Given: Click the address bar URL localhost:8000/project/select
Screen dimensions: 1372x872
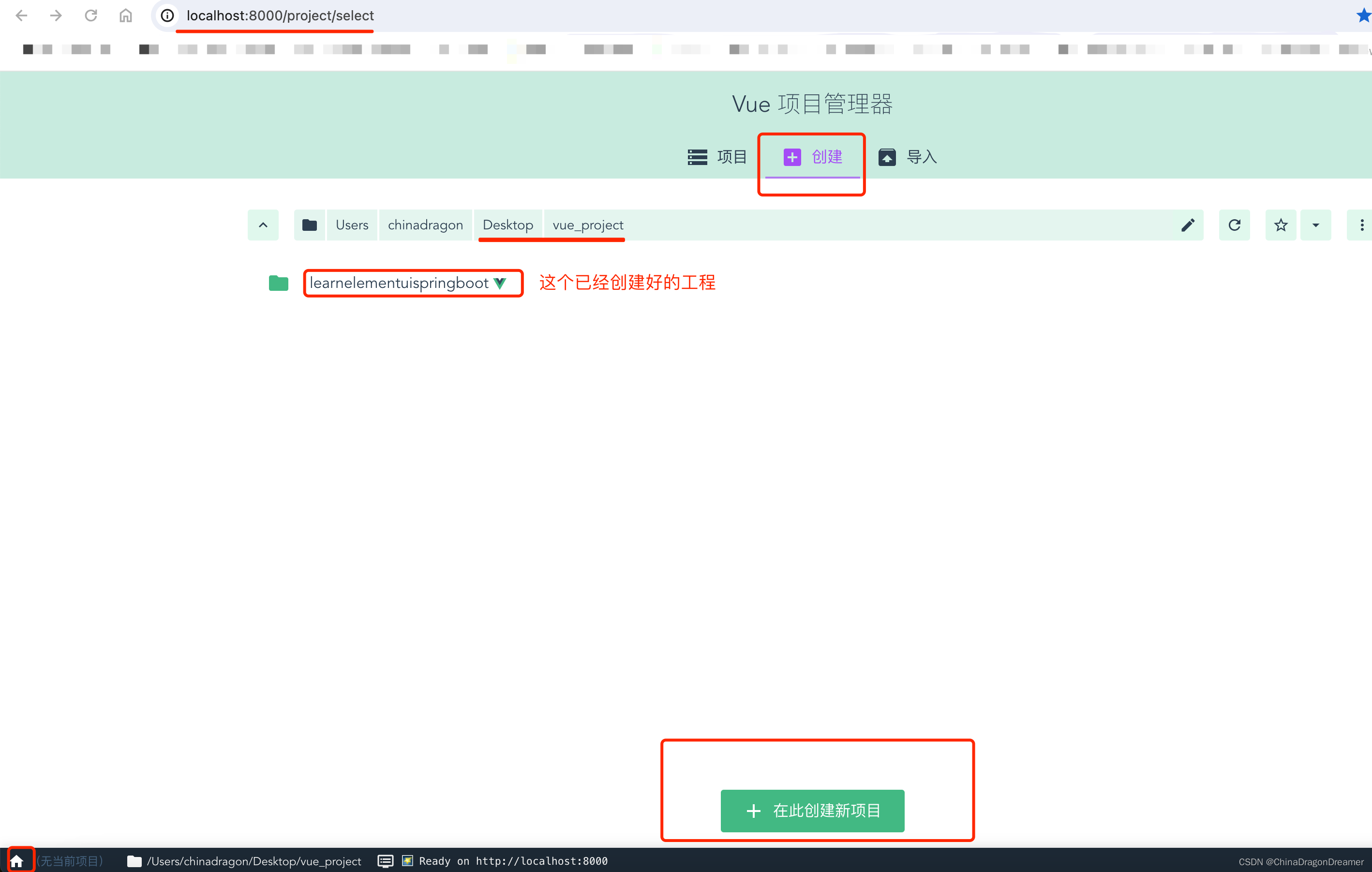Looking at the screenshot, I should (x=280, y=15).
